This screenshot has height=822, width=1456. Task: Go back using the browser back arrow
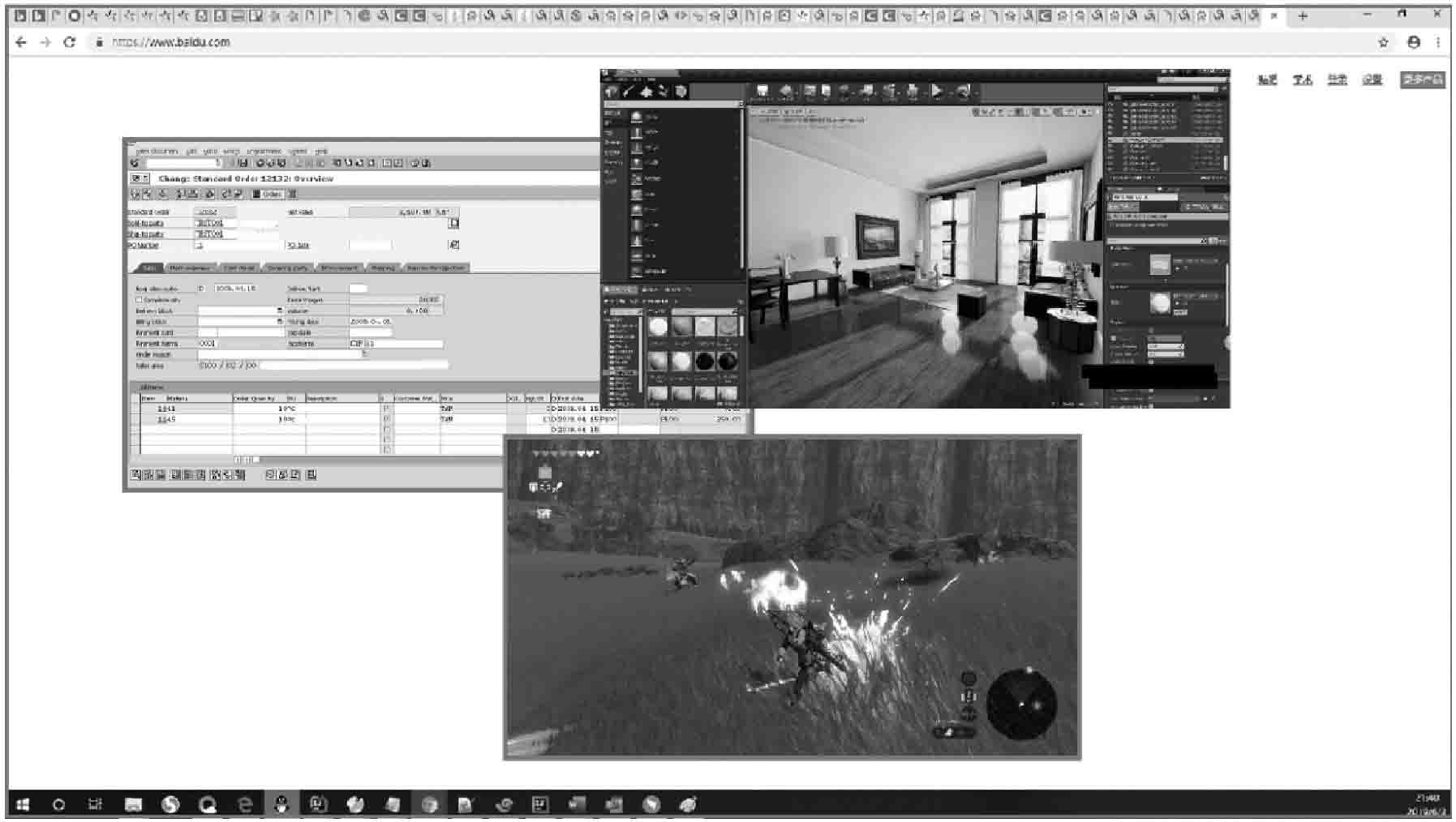tap(21, 42)
